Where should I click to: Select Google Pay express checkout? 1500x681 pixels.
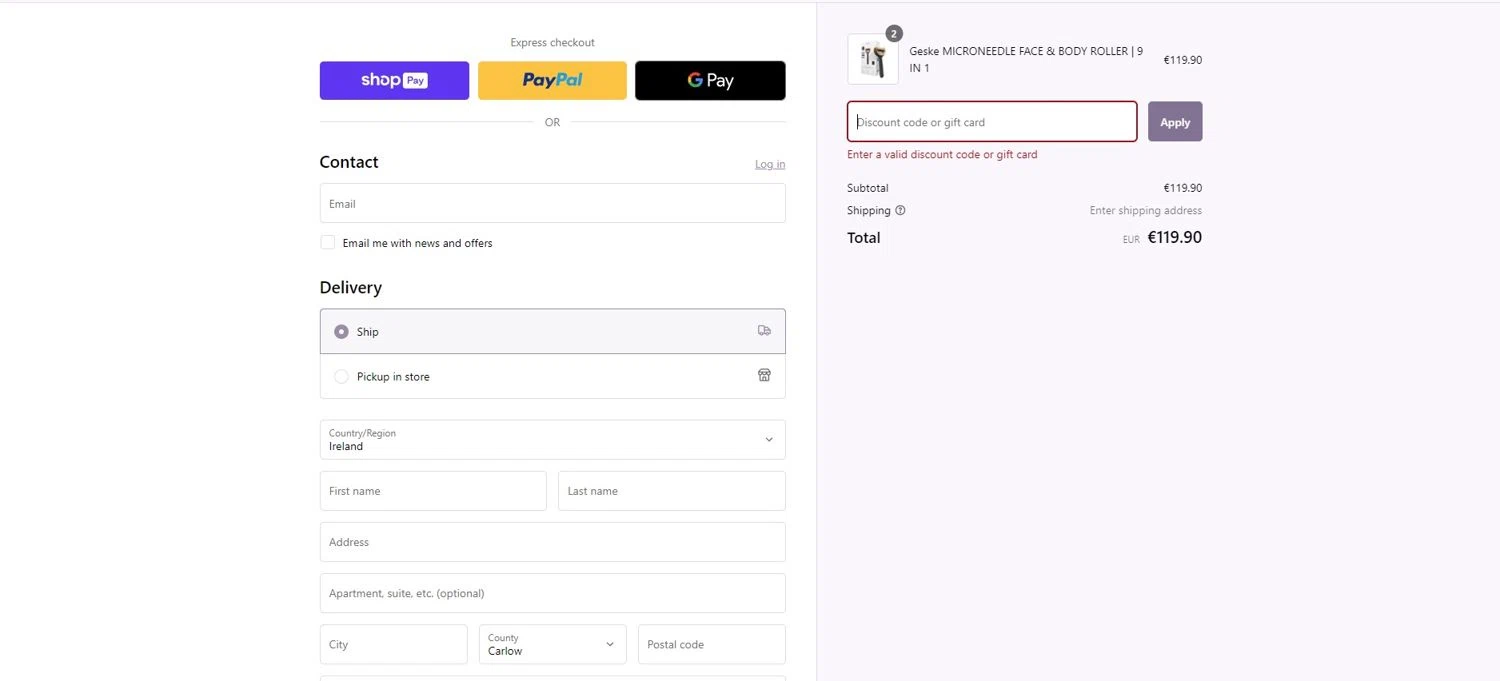[710, 81]
